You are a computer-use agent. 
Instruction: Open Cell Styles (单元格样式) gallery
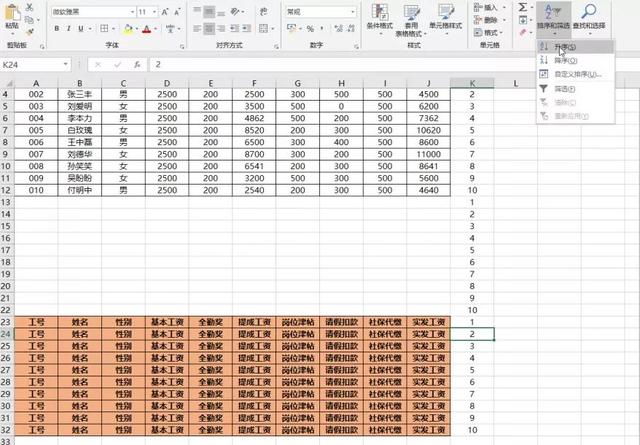point(448,20)
